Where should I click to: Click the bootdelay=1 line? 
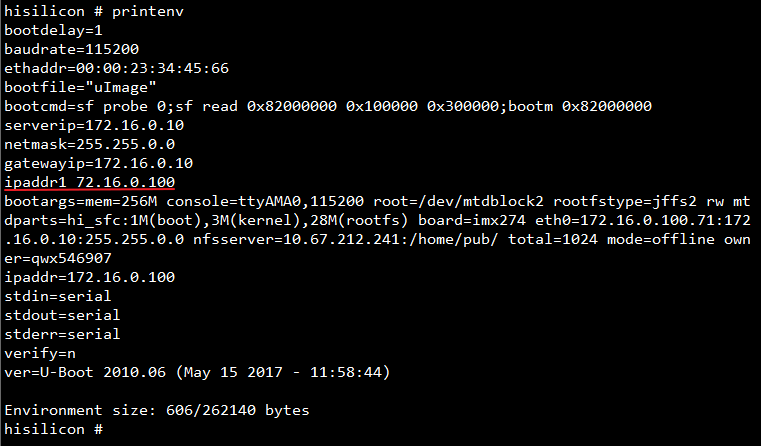tap(53, 31)
